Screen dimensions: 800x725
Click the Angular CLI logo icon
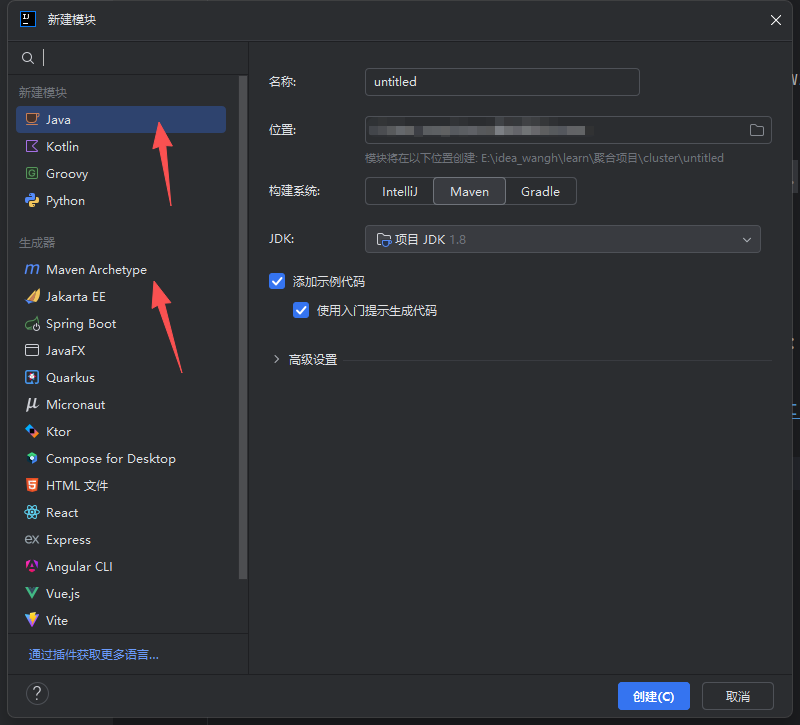32,566
